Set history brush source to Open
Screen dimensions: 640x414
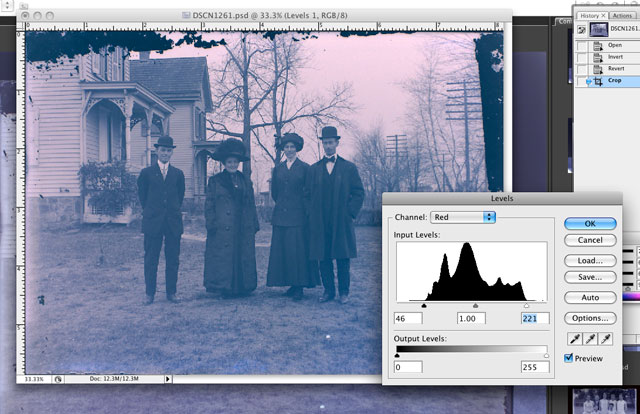click(x=582, y=44)
